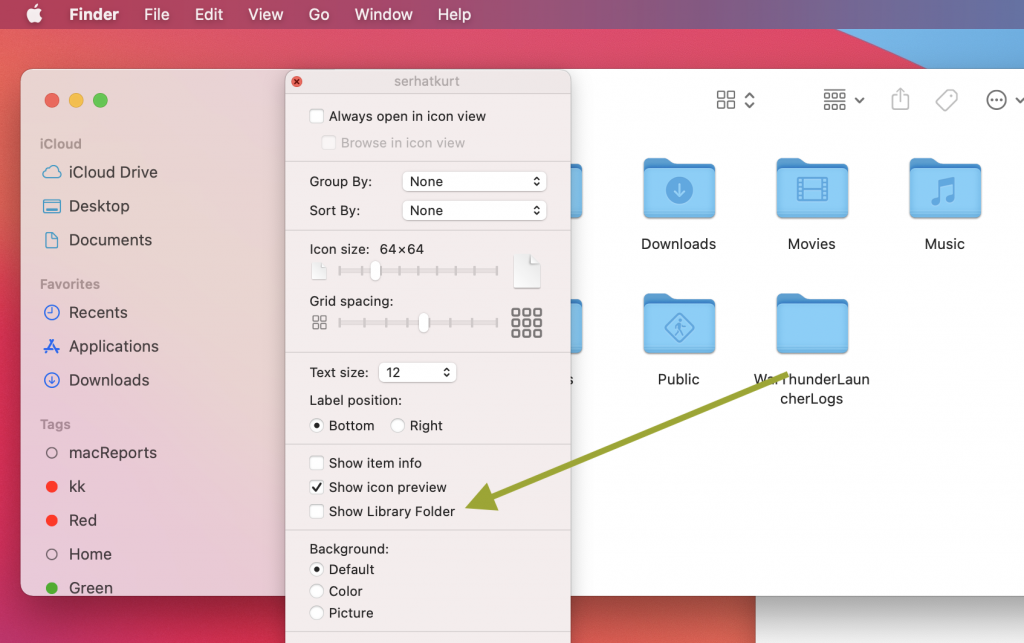The image size is (1024, 643).
Task: Select iCloud Drive in sidebar
Action: tap(100, 172)
